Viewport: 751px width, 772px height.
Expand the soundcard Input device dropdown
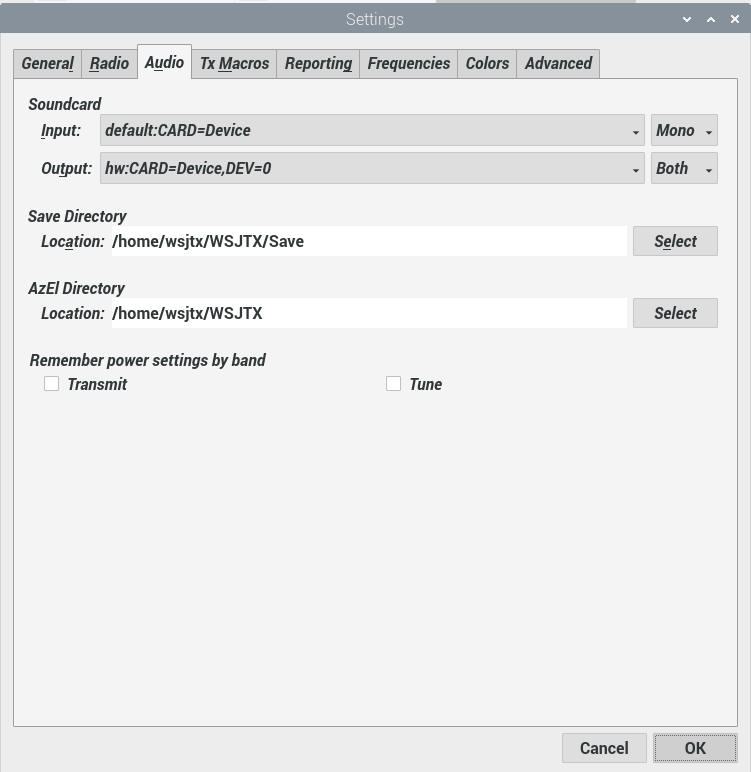(372, 131)
